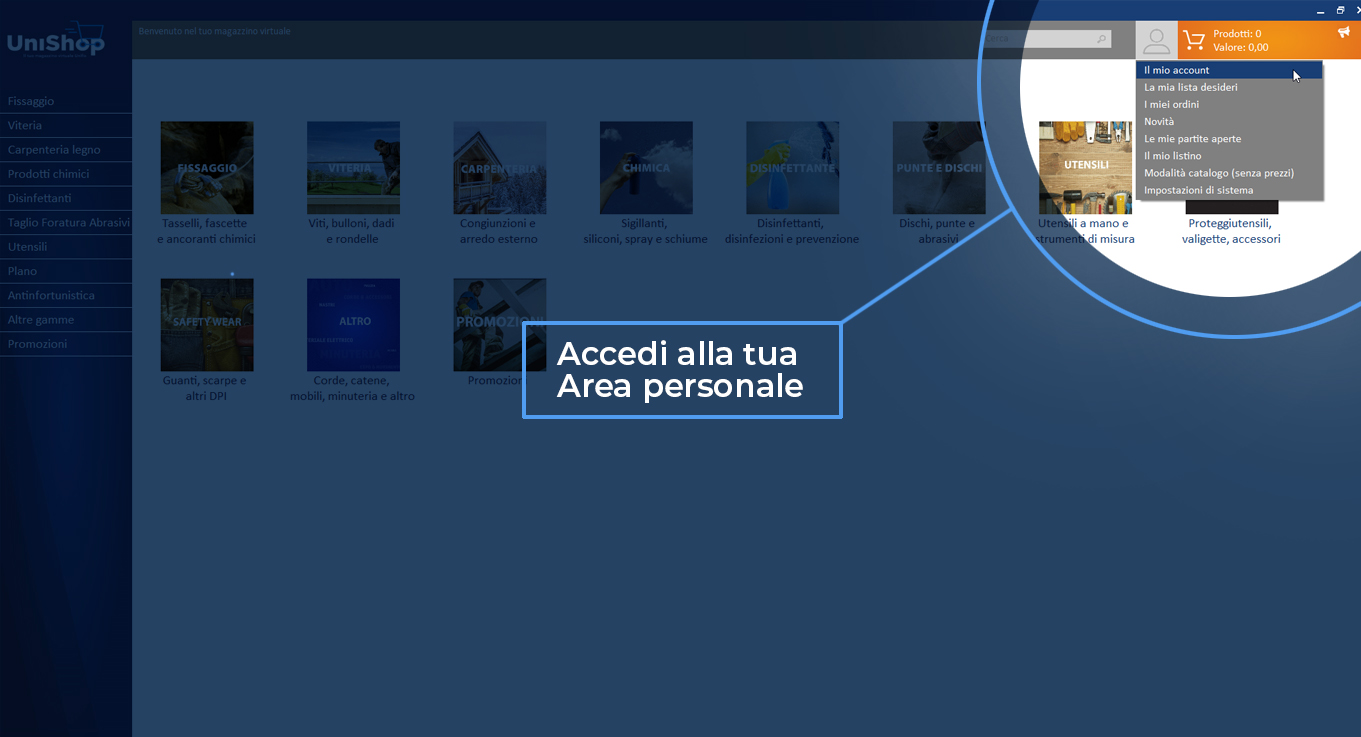Click caption 'Corde, catene, mobili, minuteria e altro'

tap(352, 388)
